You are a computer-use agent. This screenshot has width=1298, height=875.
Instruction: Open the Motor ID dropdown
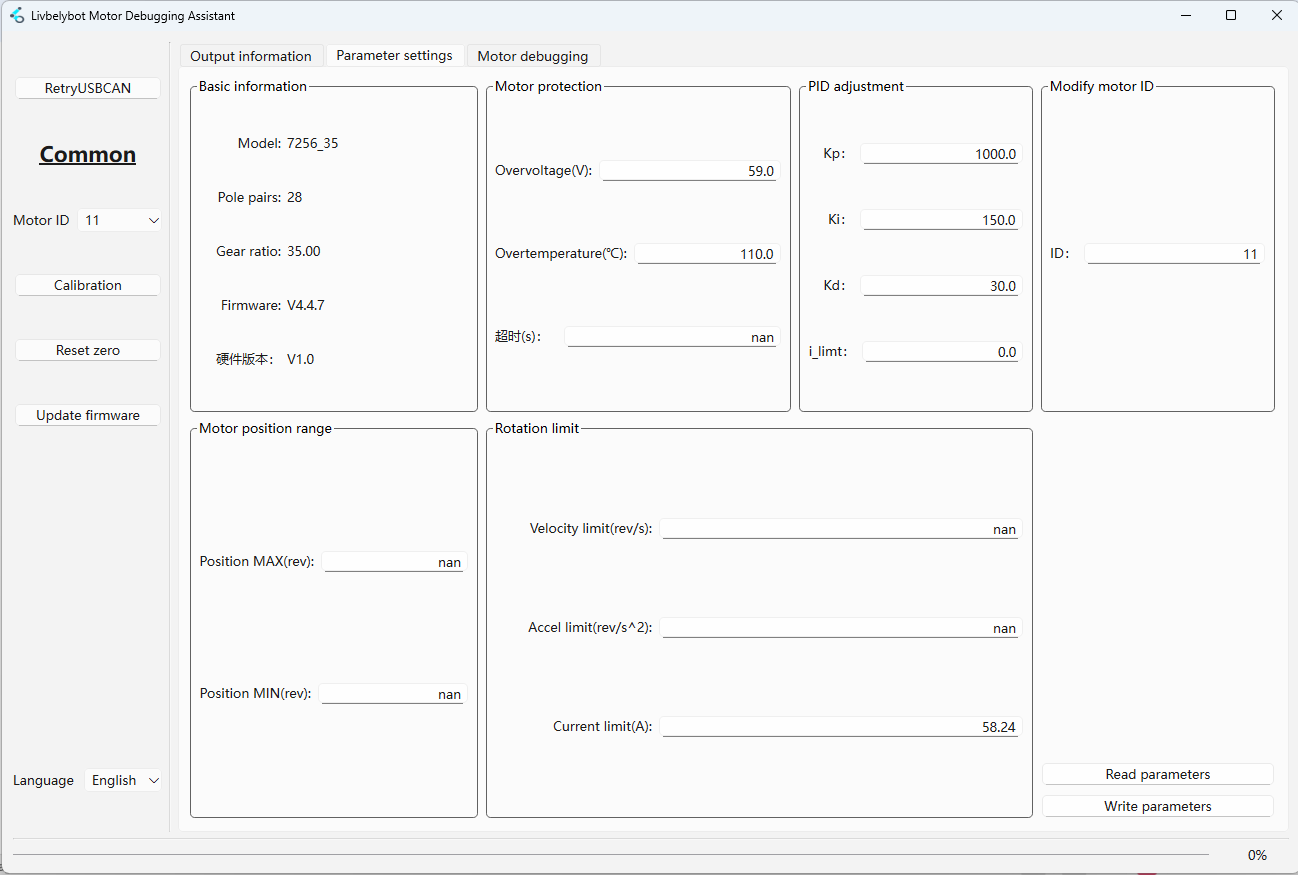click(119, 220)
